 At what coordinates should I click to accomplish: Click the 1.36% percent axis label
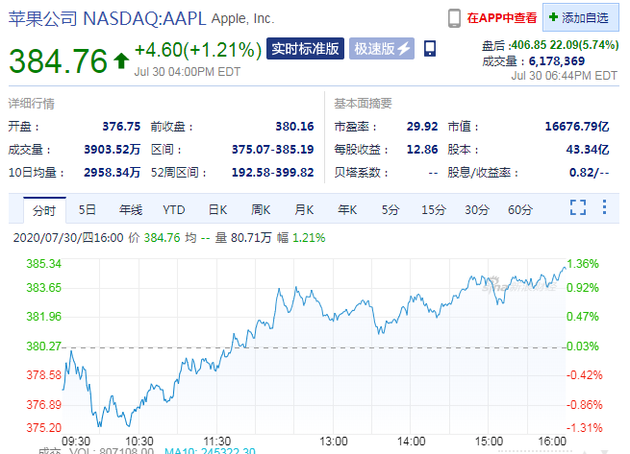[x=583, y=264]
